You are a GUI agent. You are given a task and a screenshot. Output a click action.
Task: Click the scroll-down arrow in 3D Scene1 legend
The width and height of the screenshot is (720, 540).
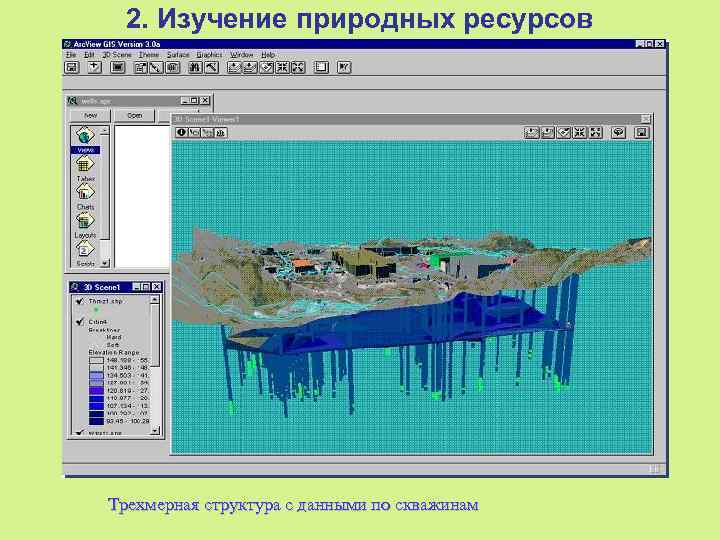pyautogui.click(x=155, y=431)
